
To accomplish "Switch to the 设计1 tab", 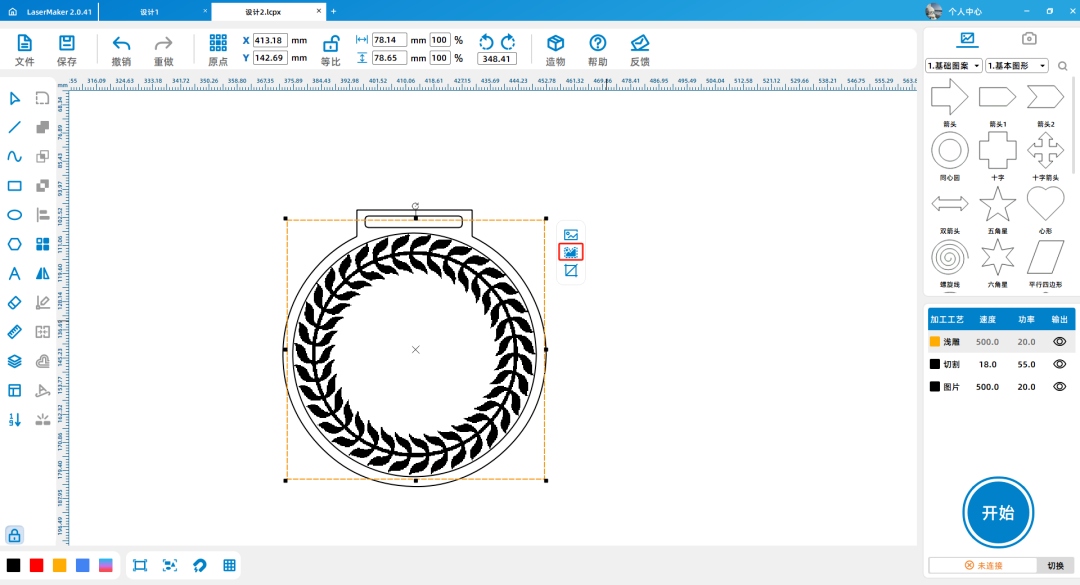I will pyautogui.click(x=150, y=11).
